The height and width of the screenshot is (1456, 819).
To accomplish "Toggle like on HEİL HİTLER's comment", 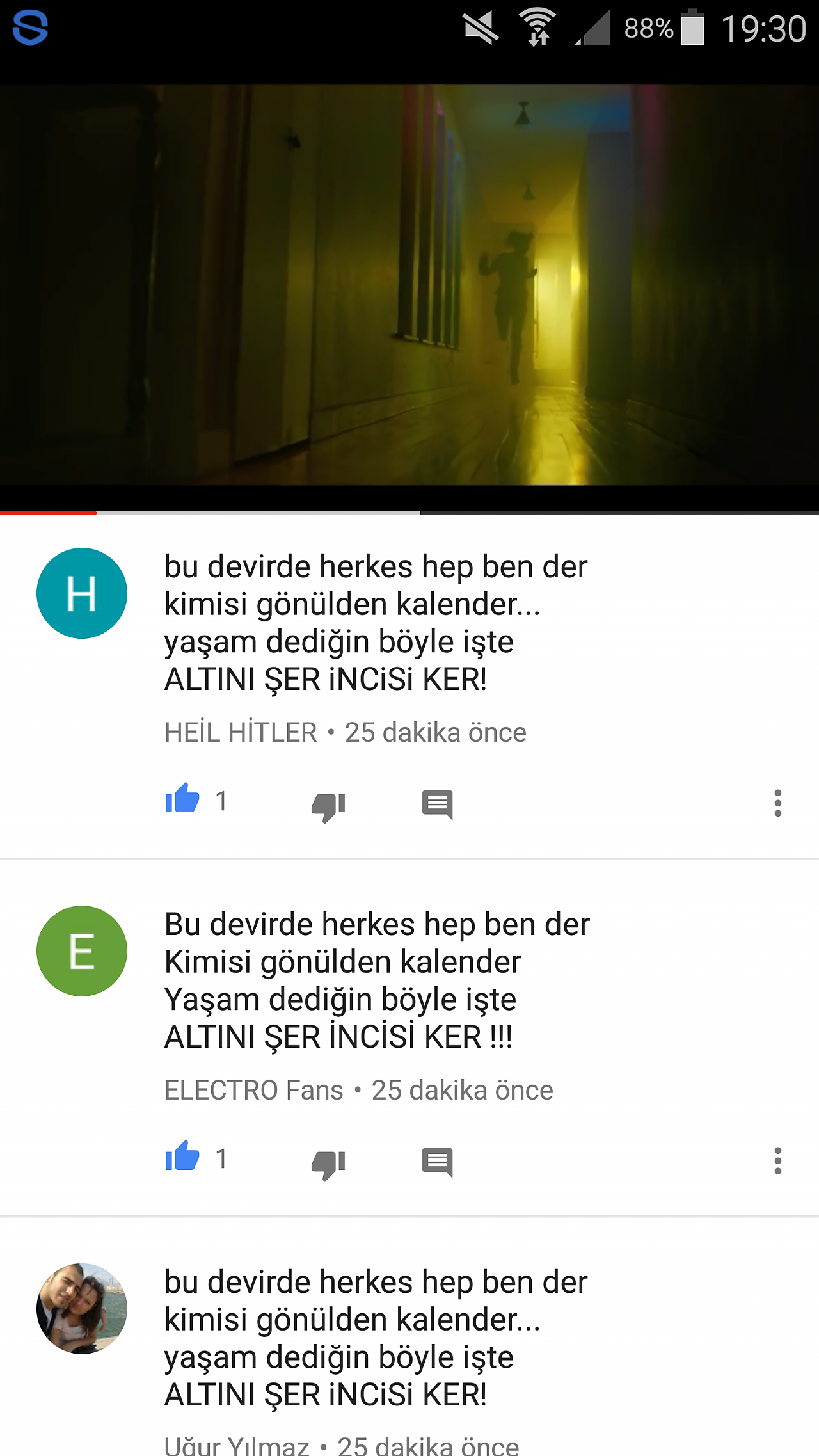I will tap(182, 799).
